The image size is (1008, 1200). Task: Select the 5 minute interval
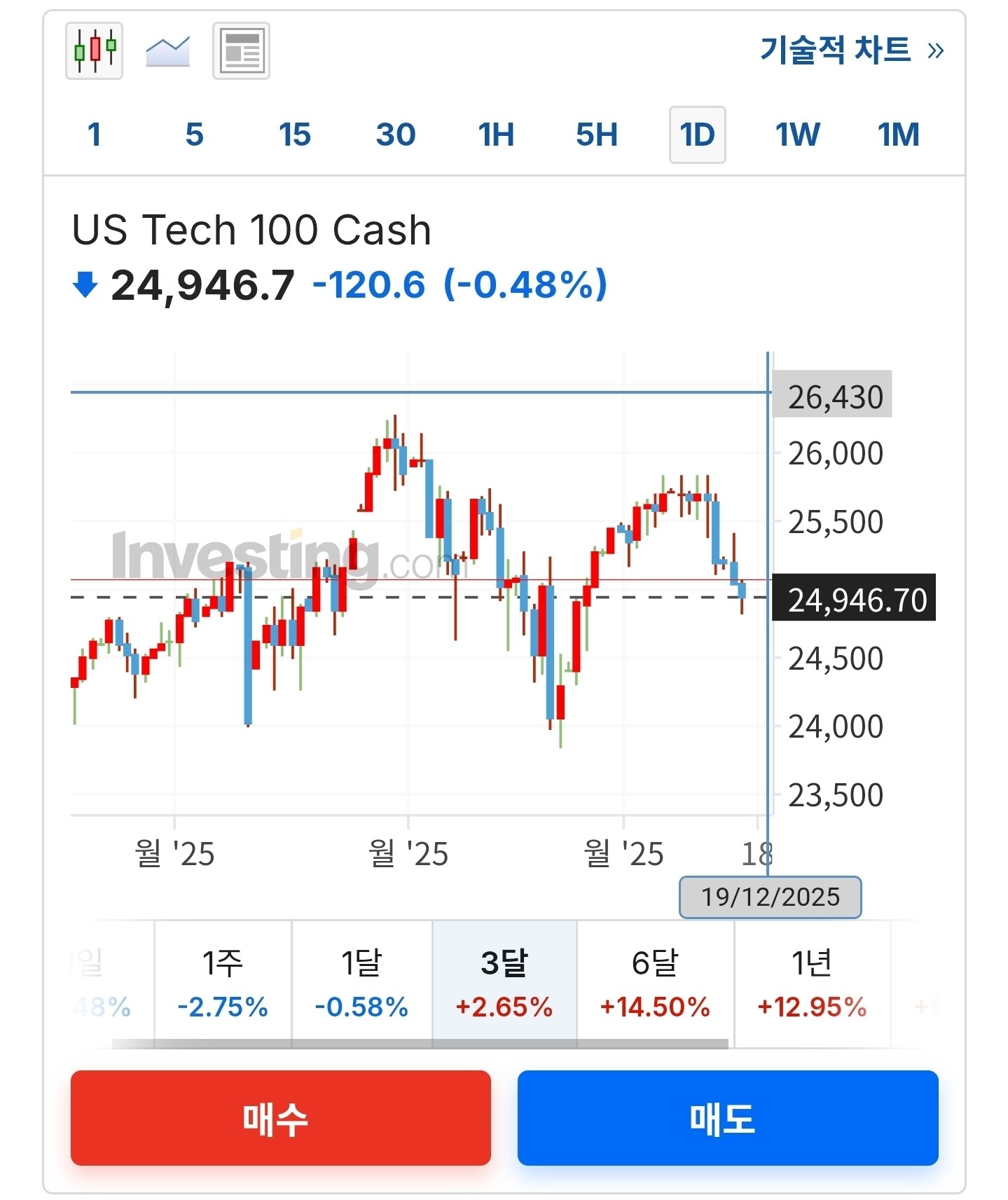coord(194,135)
